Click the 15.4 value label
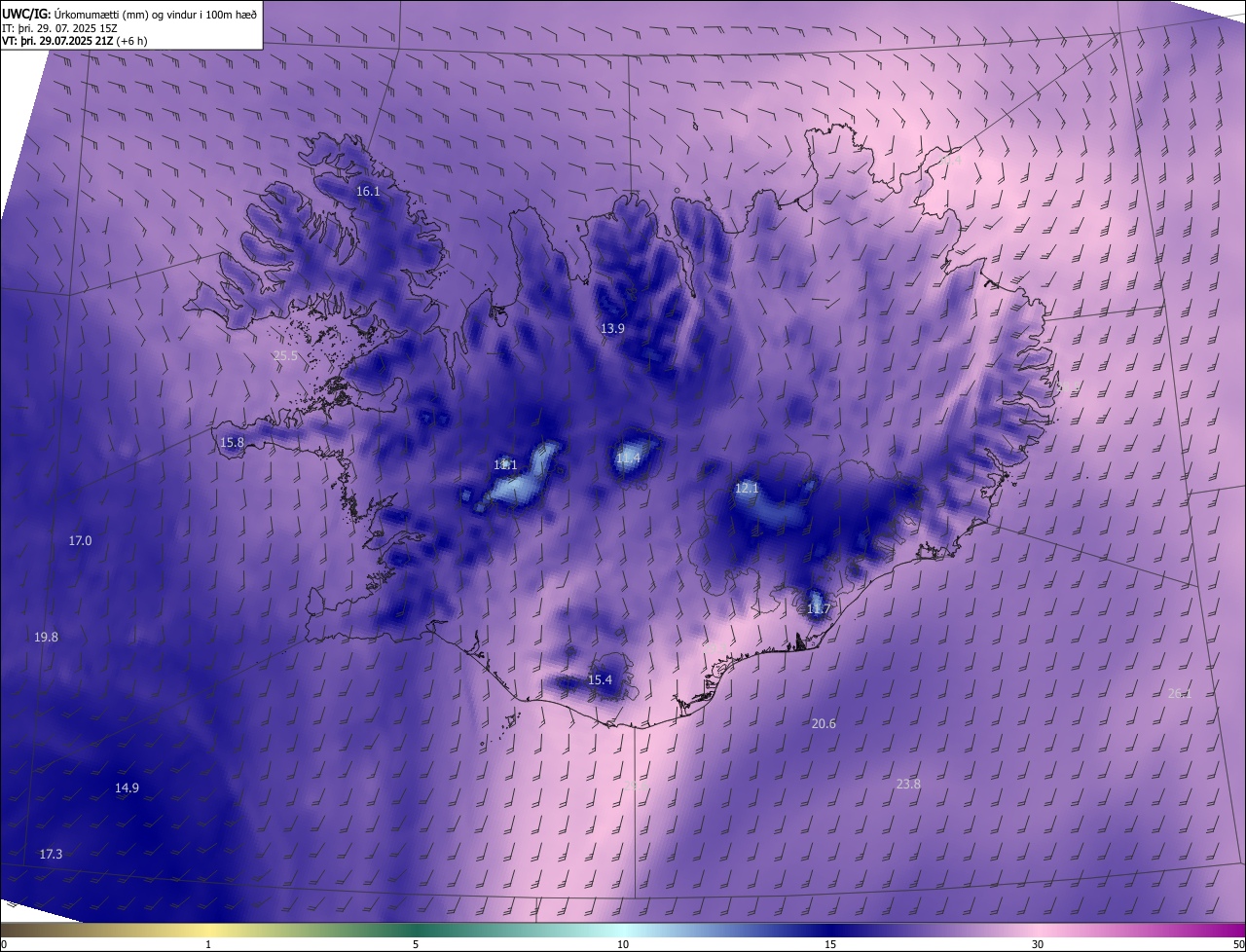Viewport: 1246px width, 952px height. click(600, 680)
